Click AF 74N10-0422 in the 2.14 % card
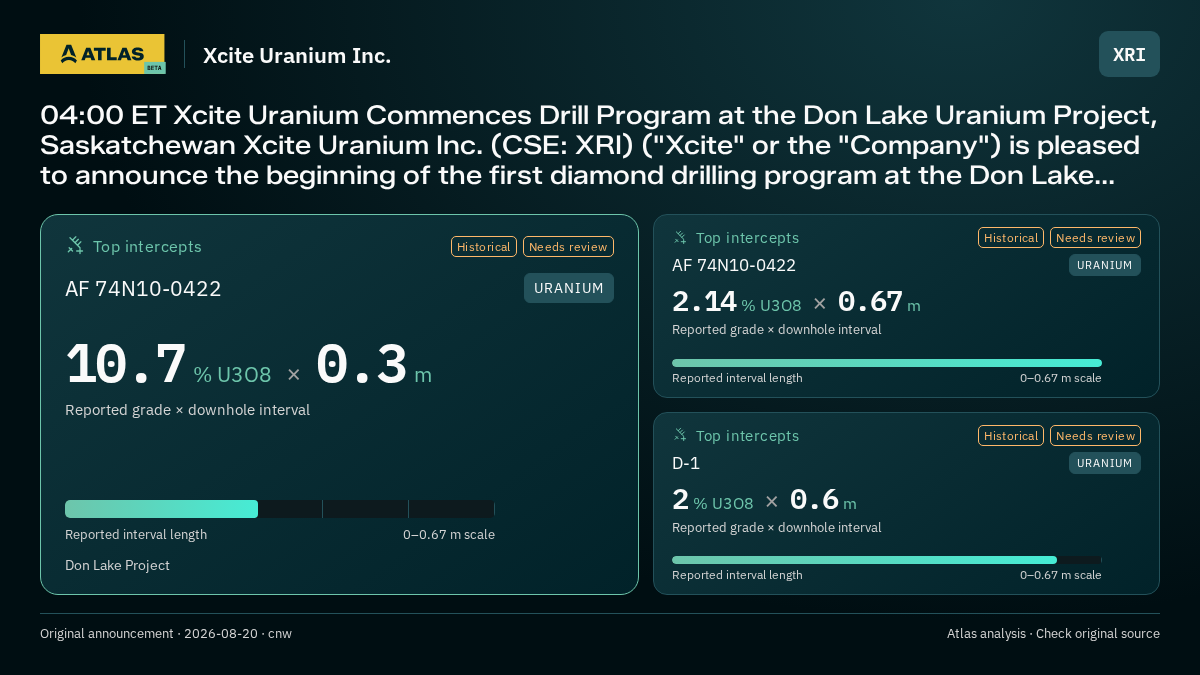The width and height of the screenshot is (1200, 675). pos(734,265)
